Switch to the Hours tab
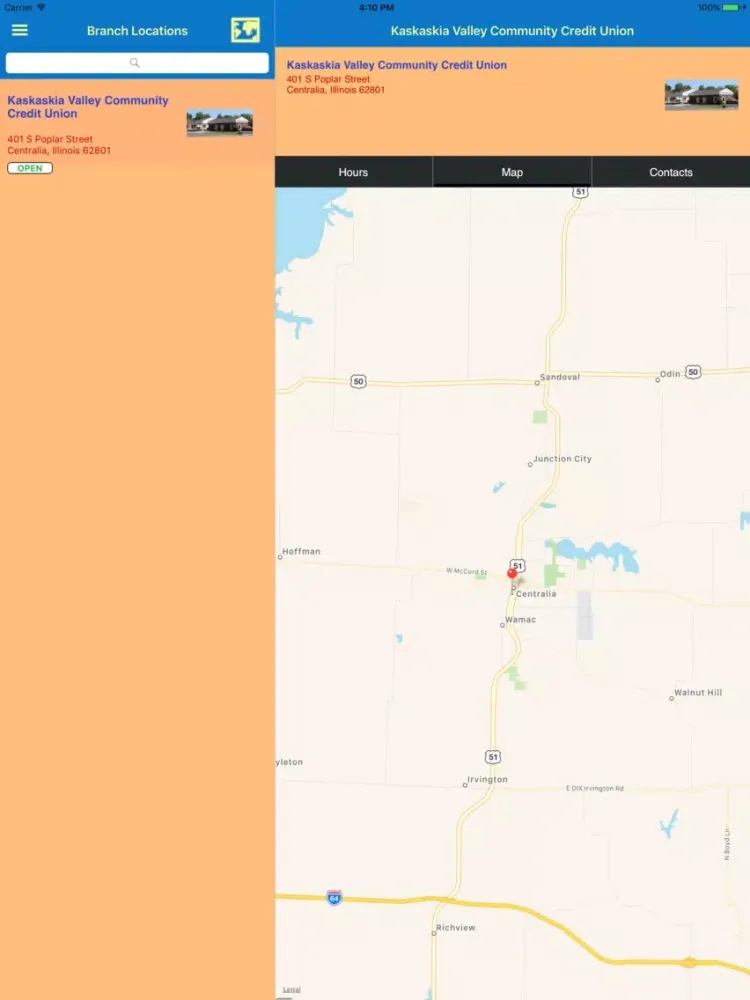 [x=353, y=172]
